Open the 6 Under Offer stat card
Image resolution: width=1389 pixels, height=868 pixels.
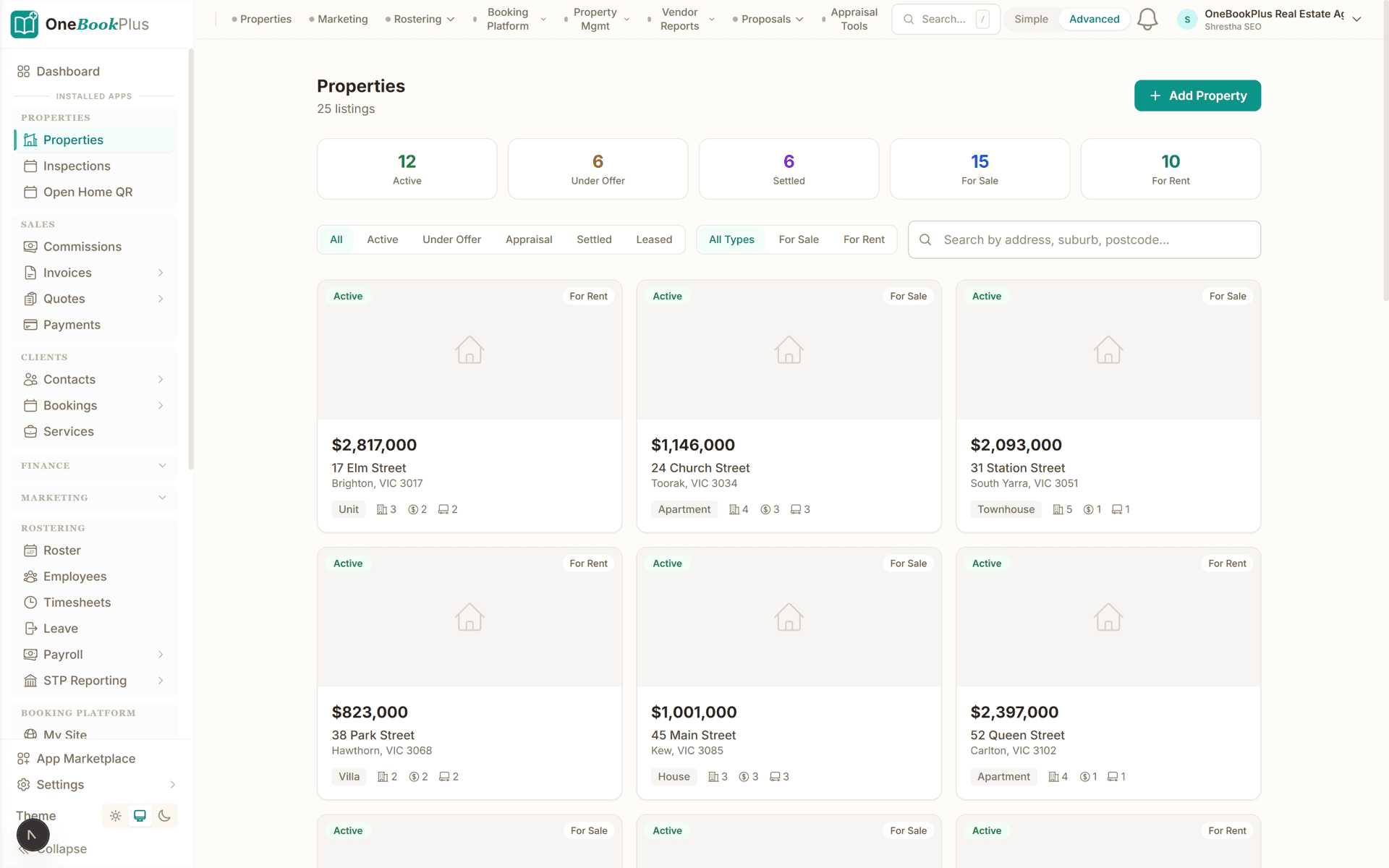click(x=598, y=169)
